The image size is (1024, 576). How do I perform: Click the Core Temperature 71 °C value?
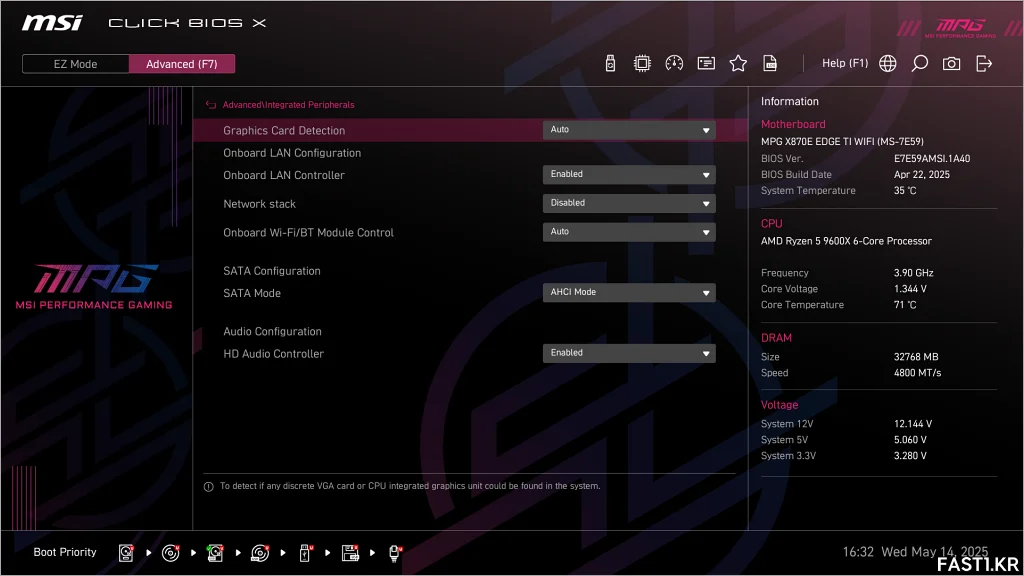(905, 305)
